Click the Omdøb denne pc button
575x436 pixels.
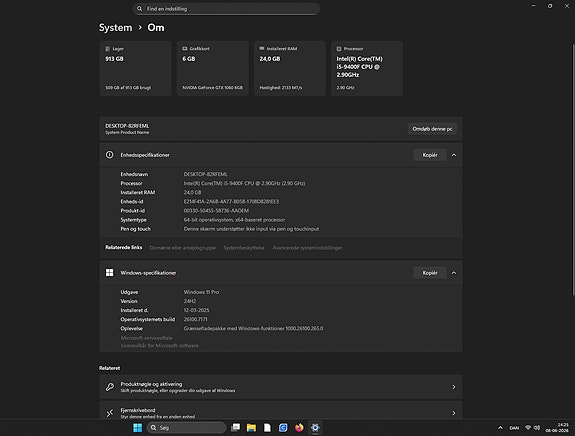[x=432, y=129]
